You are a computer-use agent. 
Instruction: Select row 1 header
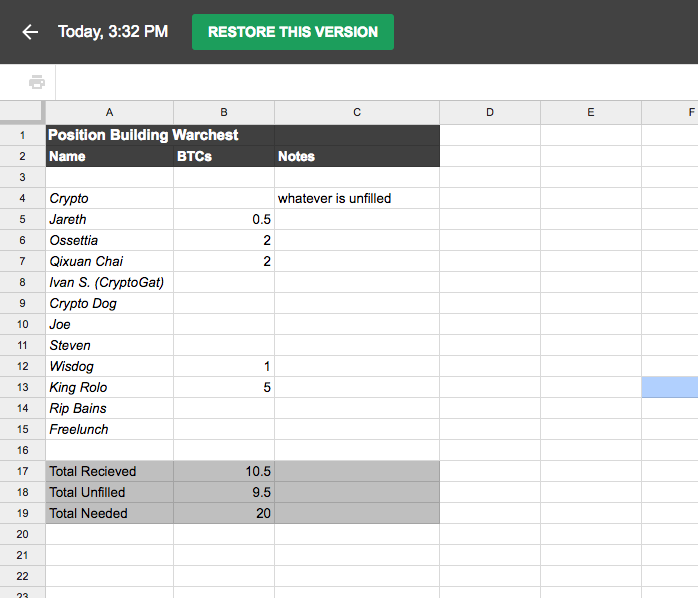coord(22,135)
